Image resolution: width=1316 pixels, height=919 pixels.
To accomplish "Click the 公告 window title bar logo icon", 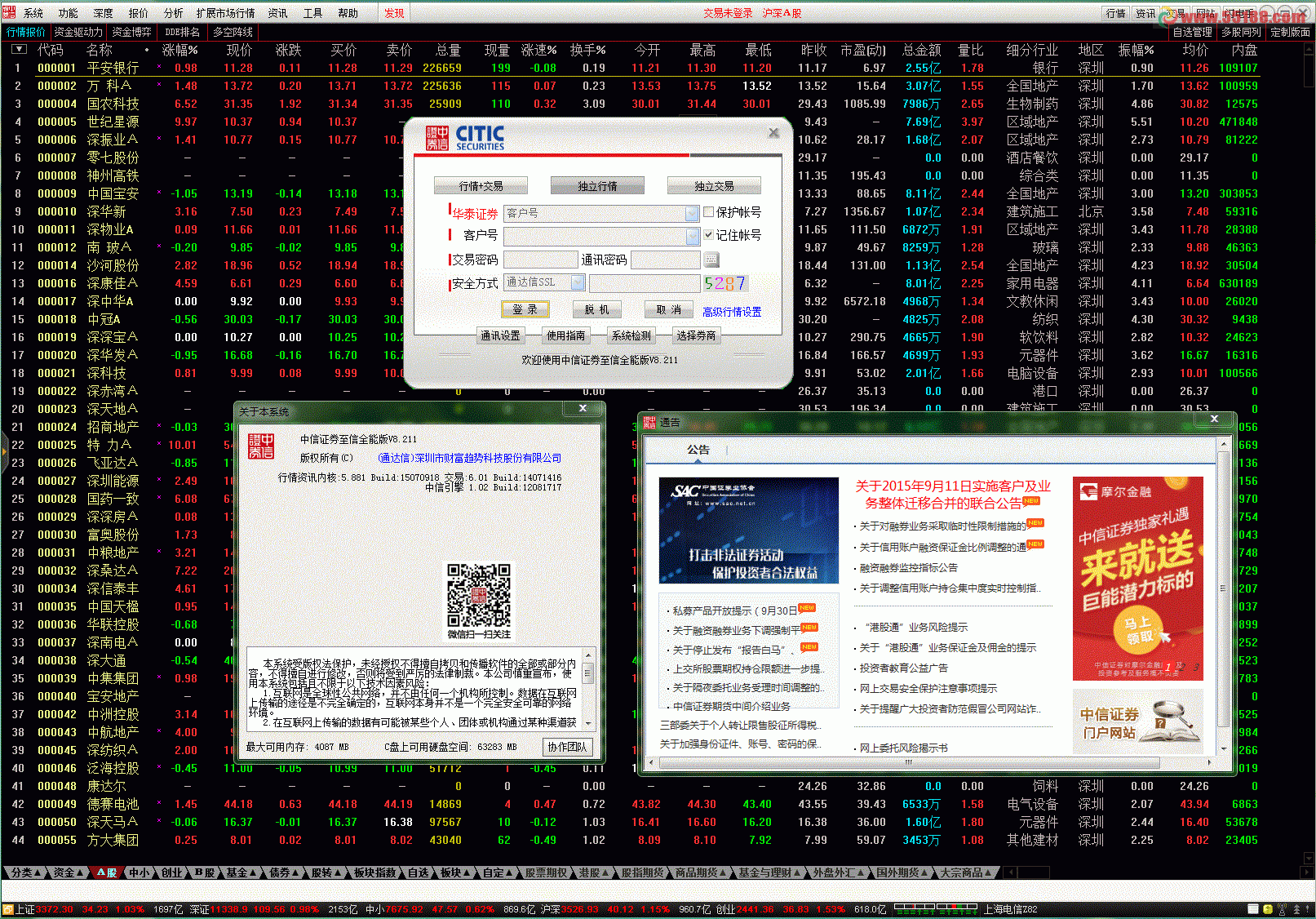I will (649, 422).
